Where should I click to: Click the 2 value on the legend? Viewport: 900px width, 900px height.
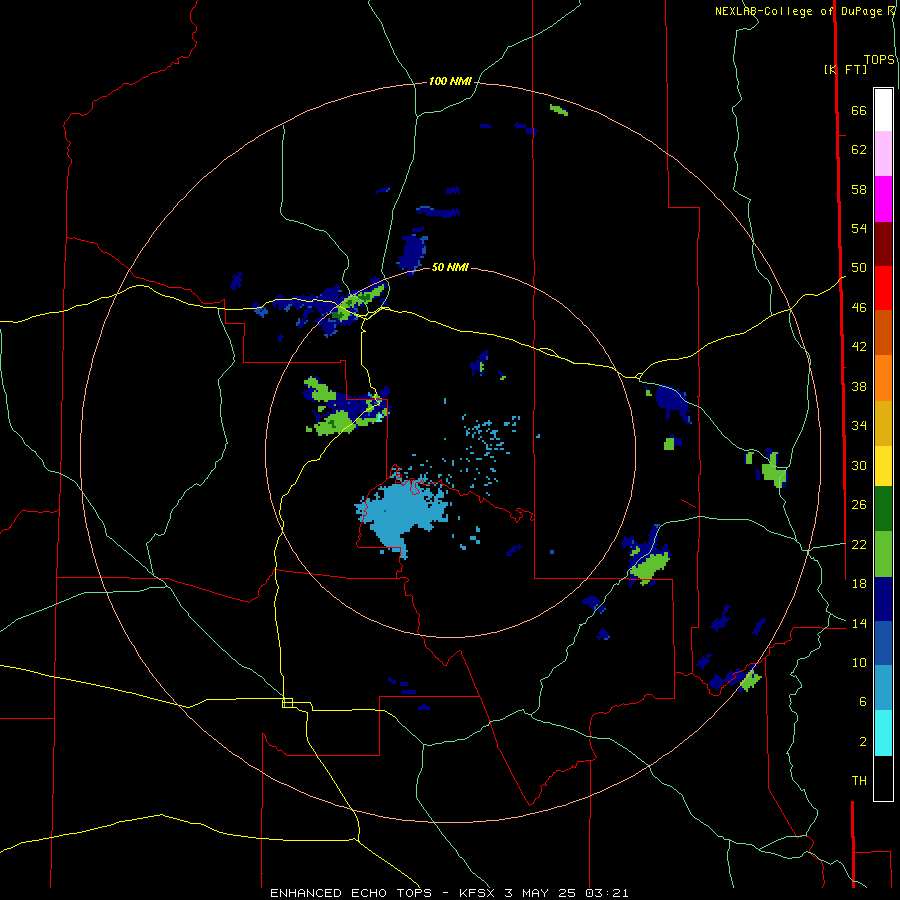(x=862, y=742)
